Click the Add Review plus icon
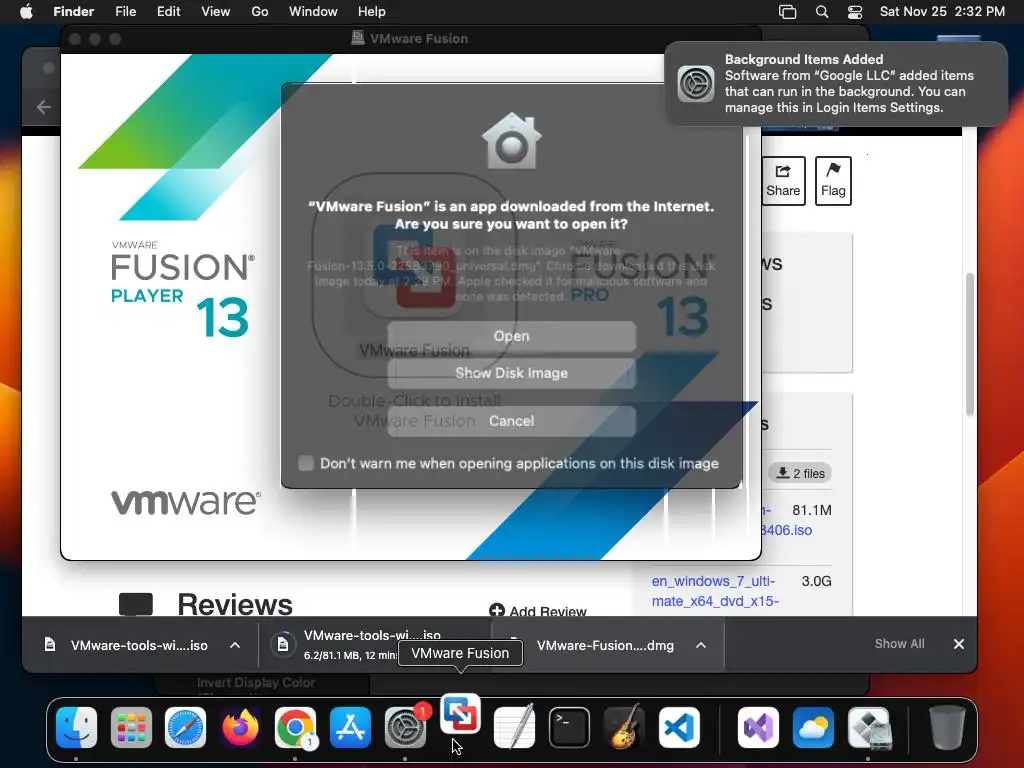1024x768 pixels. 497,611
